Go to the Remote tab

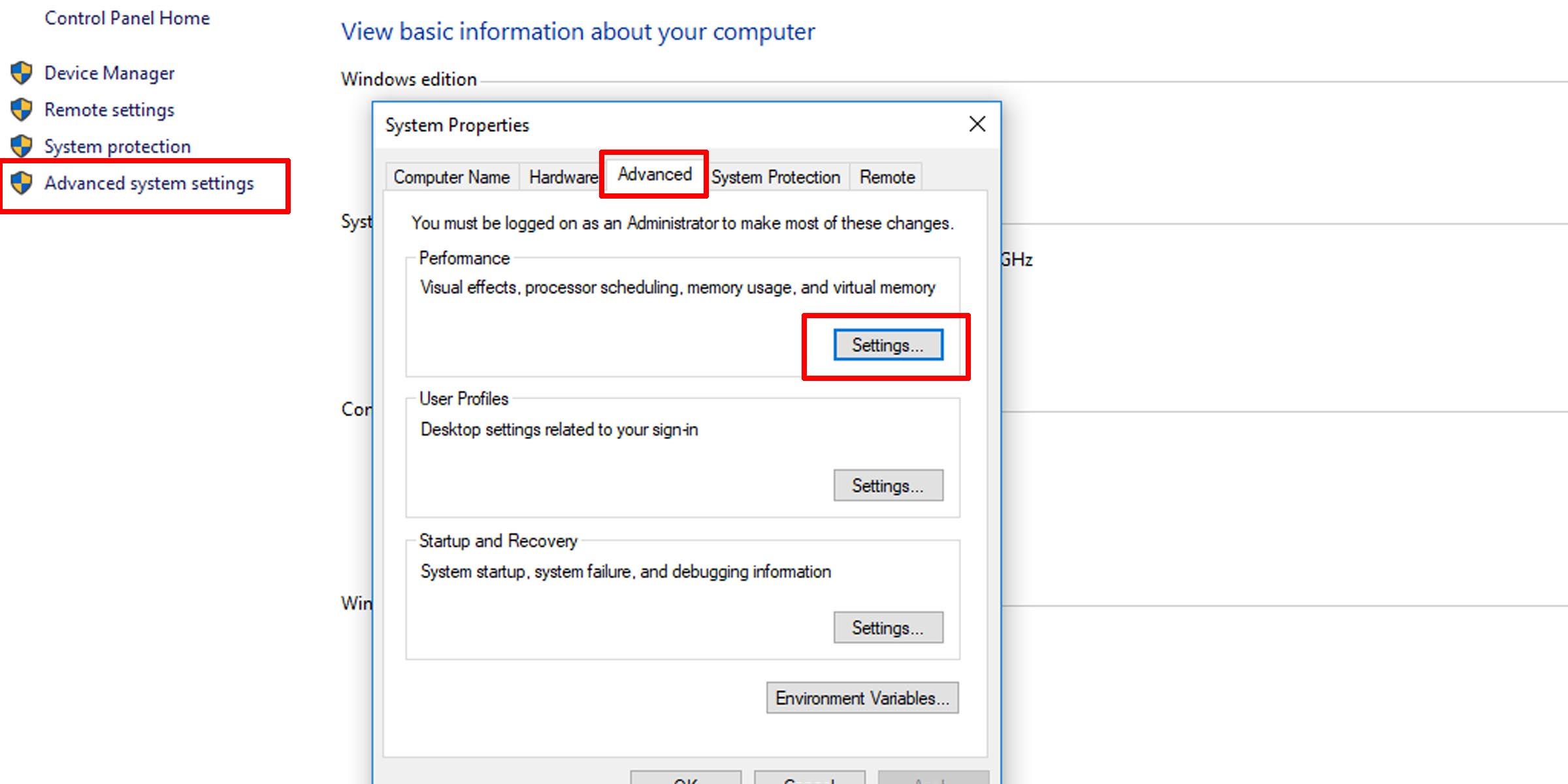[x=887, y=177]
